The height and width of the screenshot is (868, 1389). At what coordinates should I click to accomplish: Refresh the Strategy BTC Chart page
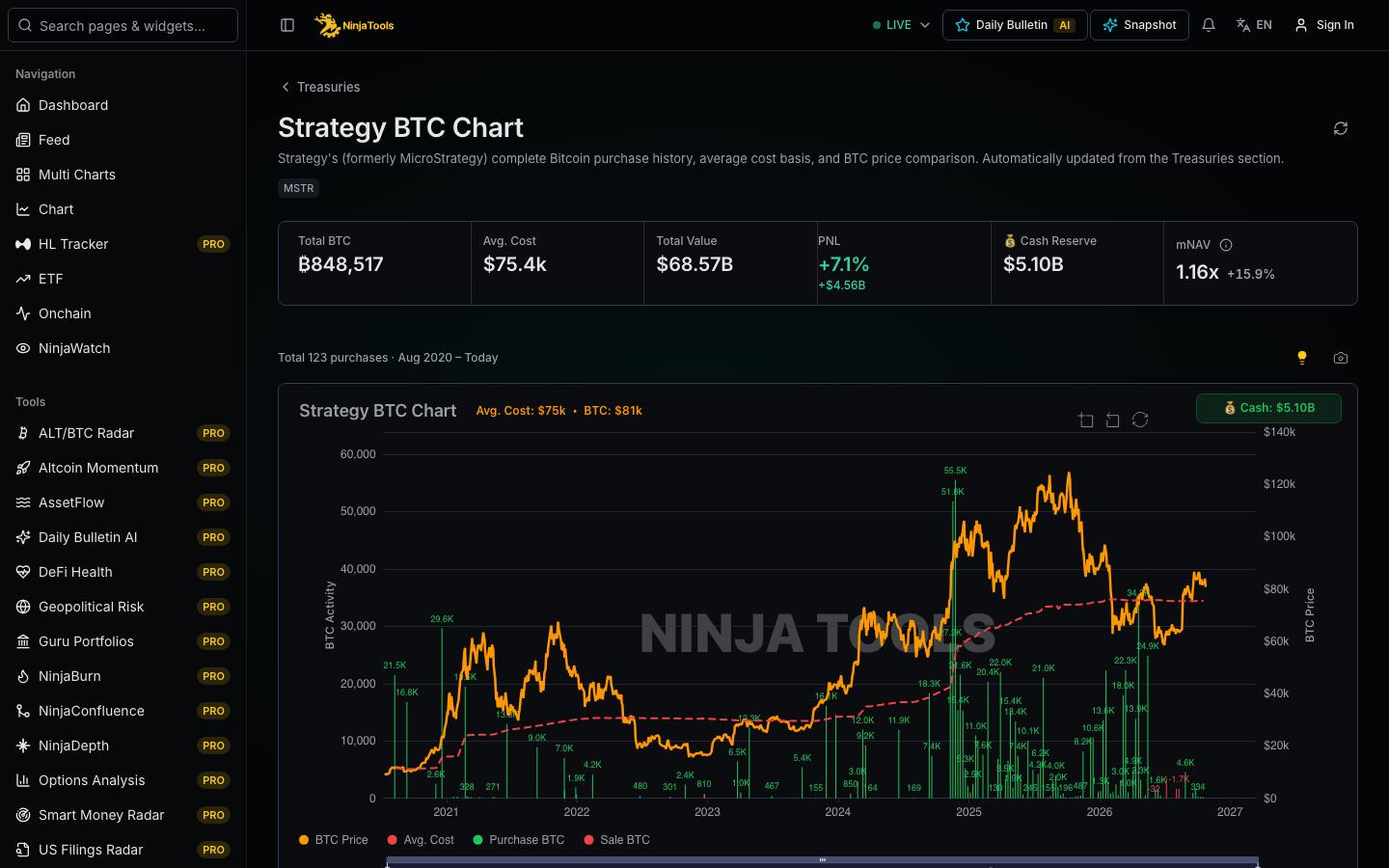pyautogui.click(x=1341, y=128)
